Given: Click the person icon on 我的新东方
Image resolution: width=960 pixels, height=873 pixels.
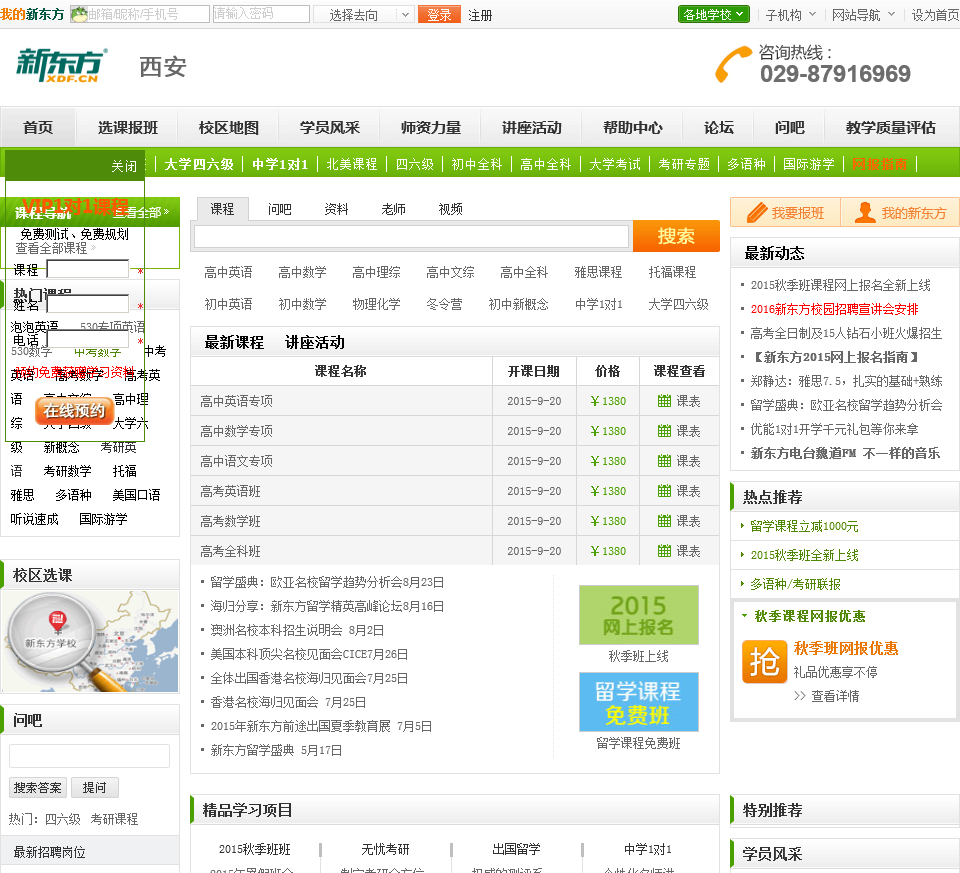Looking at the screenshot, I should pos(864,212).
